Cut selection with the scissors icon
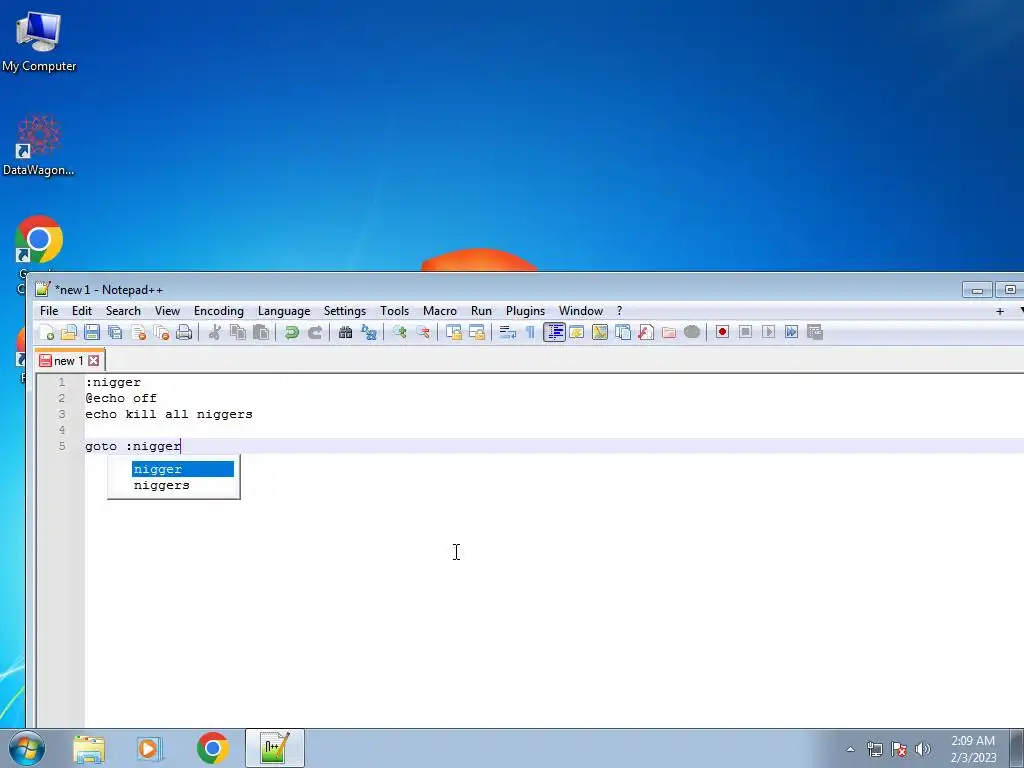 tap(214, 332)
